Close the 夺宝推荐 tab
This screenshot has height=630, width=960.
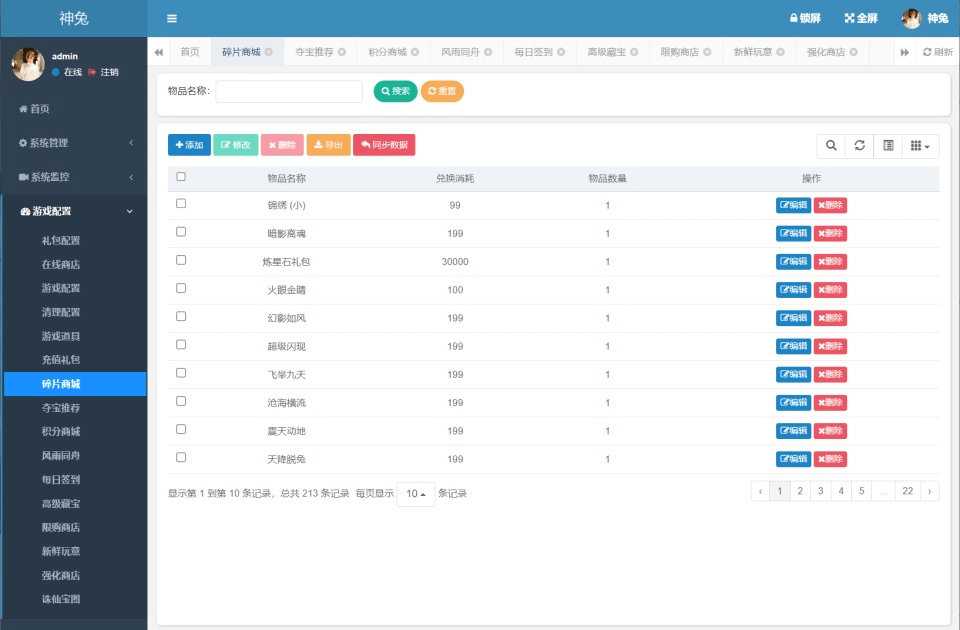342,52
